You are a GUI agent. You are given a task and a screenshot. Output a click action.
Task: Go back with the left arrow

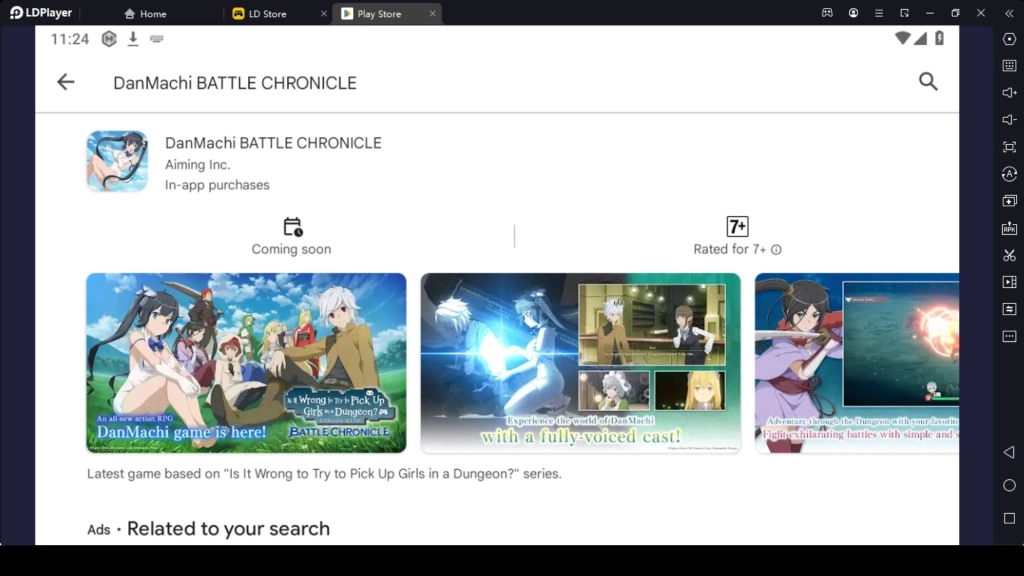(x=65, y=82)
